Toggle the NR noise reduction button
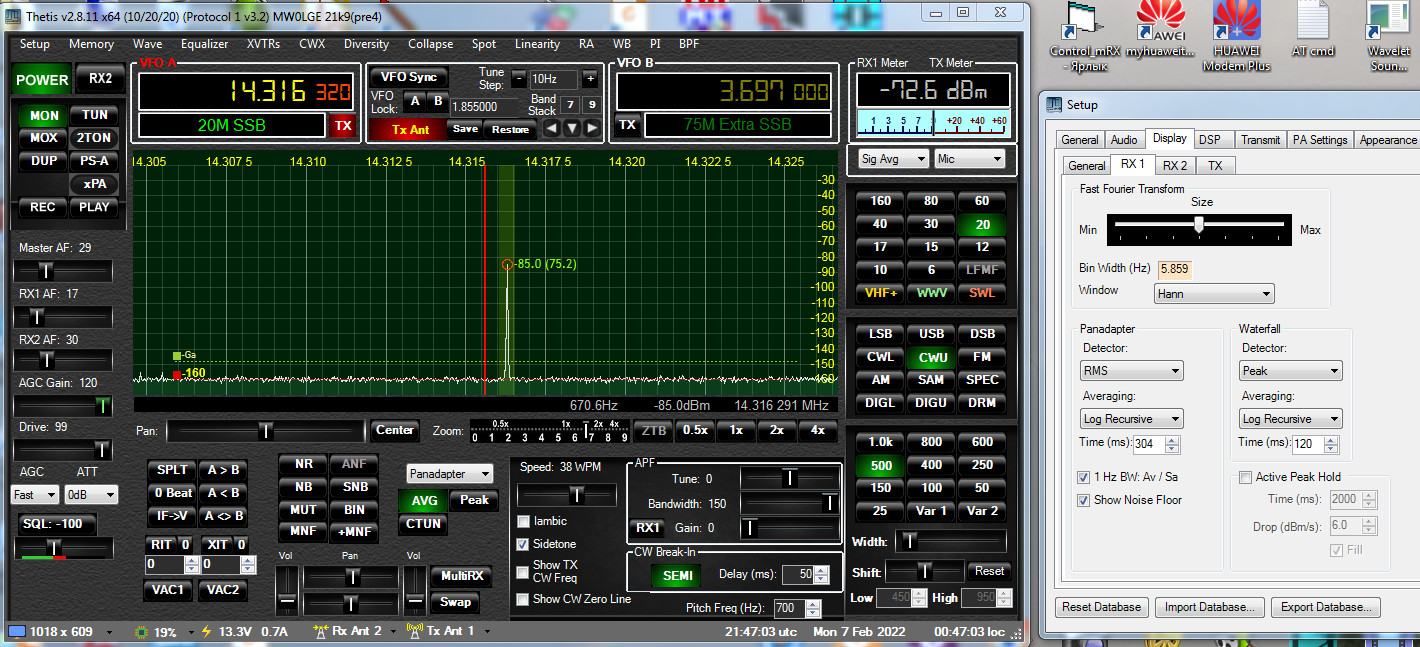Screen dimensions: 1420x647 (303, 464)
